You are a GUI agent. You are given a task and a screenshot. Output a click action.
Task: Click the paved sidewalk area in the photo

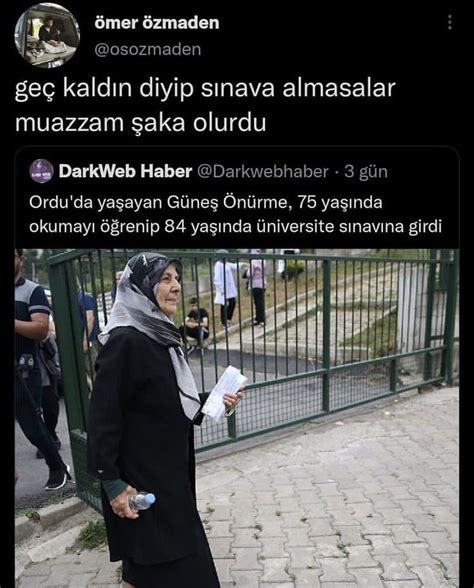click(x=330, y=510)
